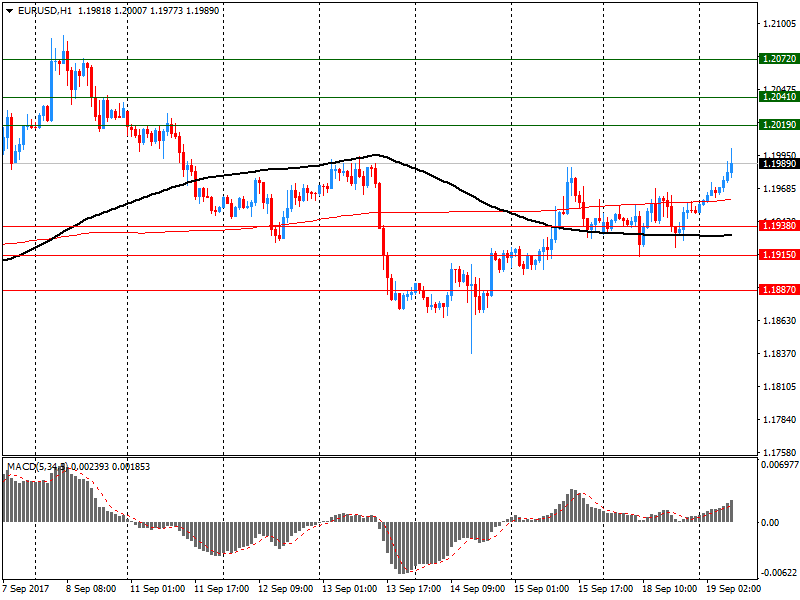The height and width of the screenshot is (600, 800).
Task: Click the 7 Sep 2017 date label
Action: [26, 589]
